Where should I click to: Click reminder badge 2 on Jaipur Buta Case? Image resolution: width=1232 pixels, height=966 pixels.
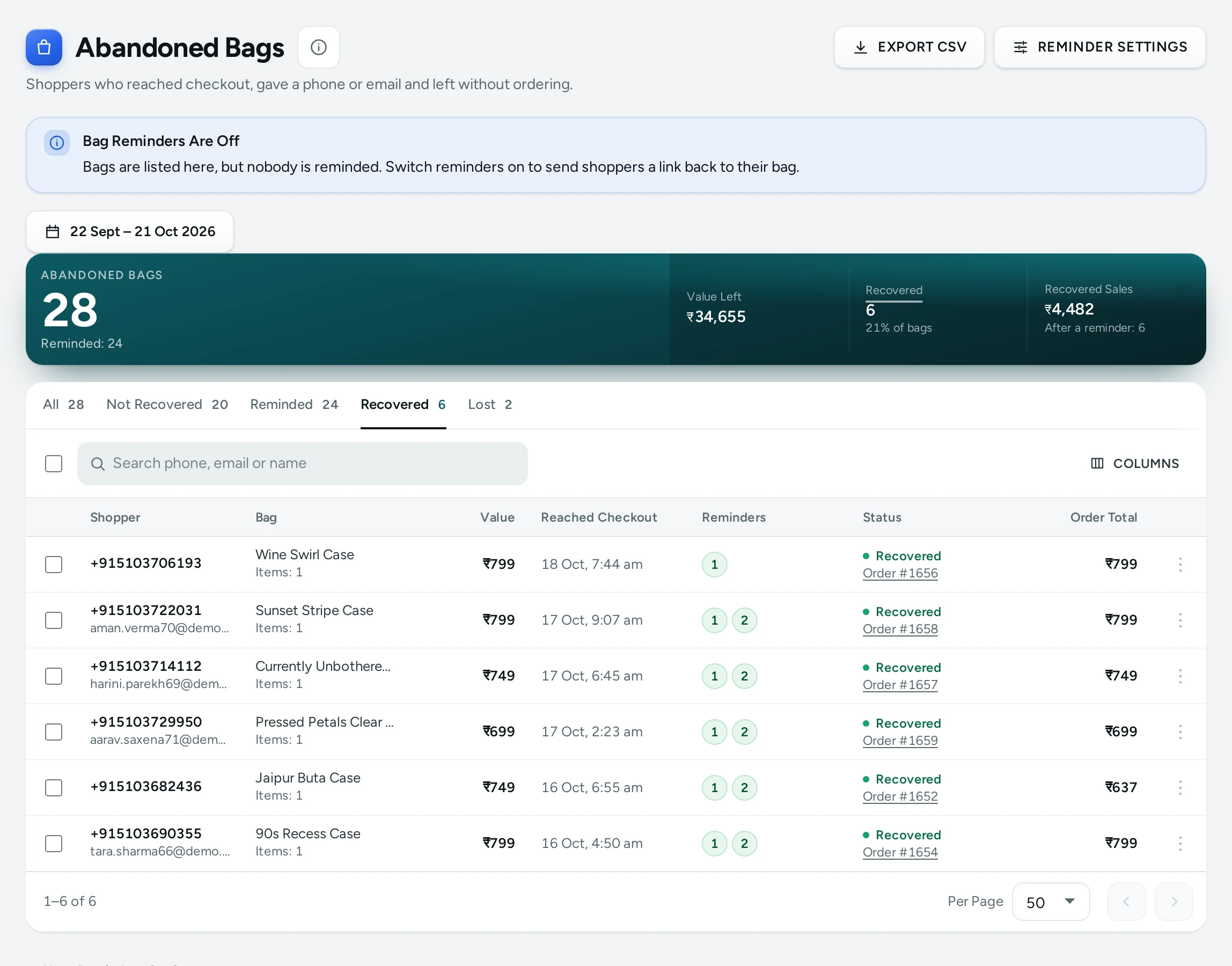coord(744,787)
